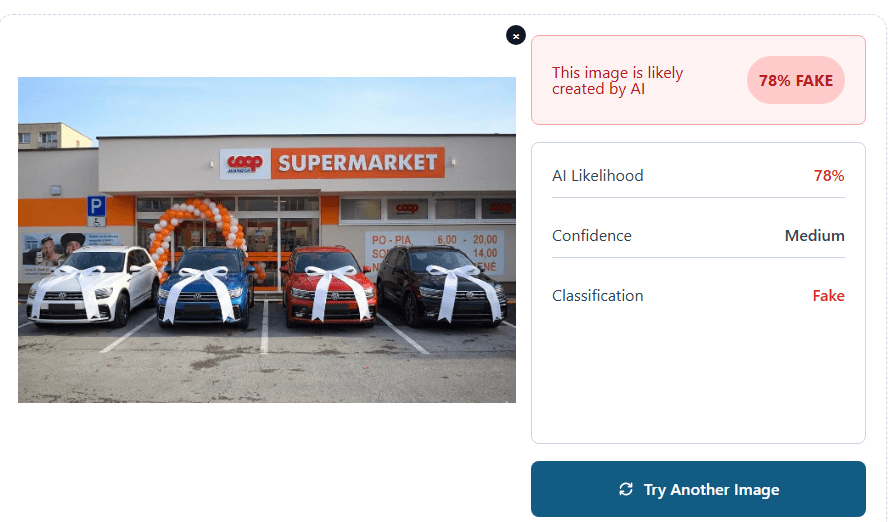Viewport: 888px width, 522px height.
Task: Click the "likely created by AI" message
Action: point(618,80)
